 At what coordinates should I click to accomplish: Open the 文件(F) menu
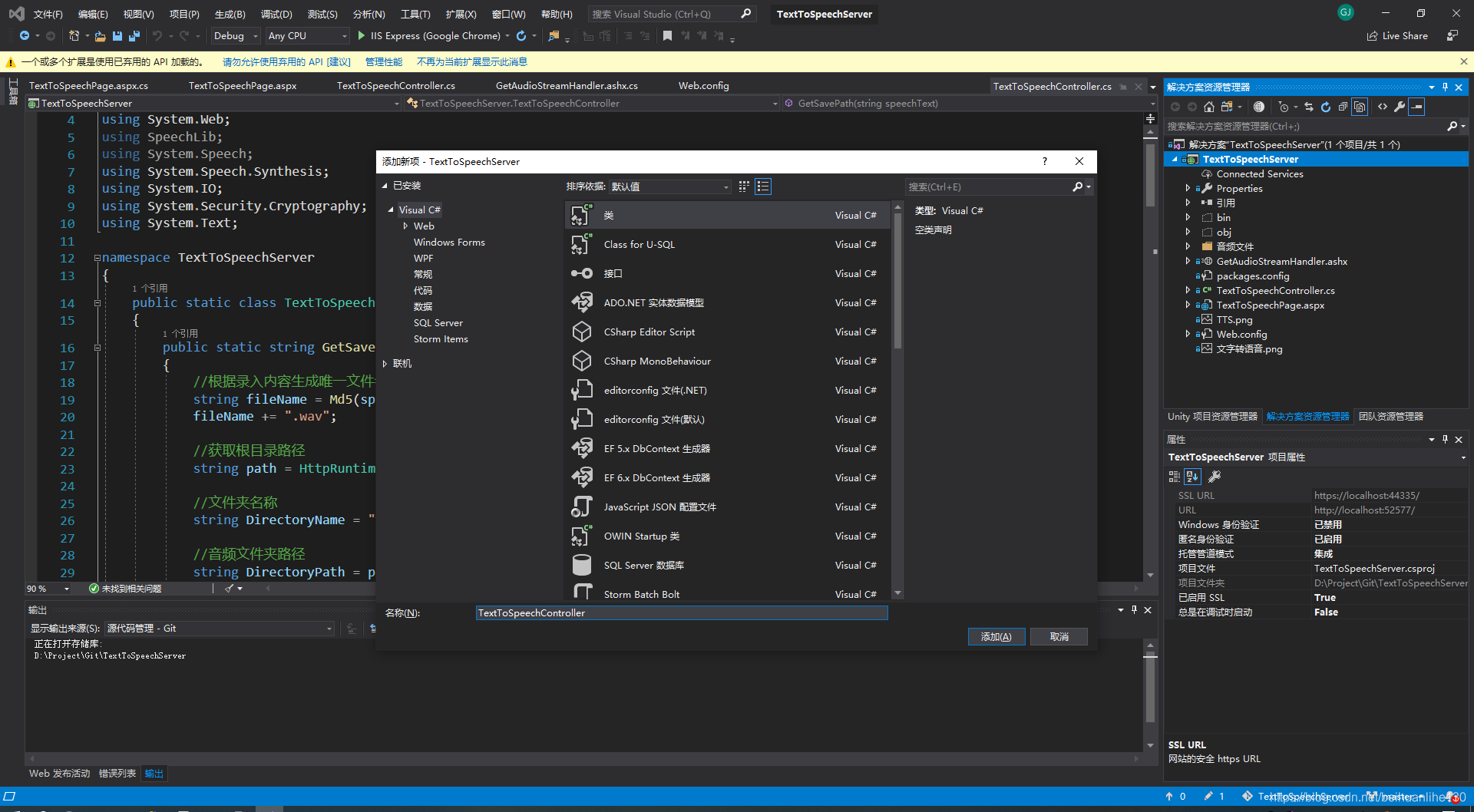tap(48, 14)
